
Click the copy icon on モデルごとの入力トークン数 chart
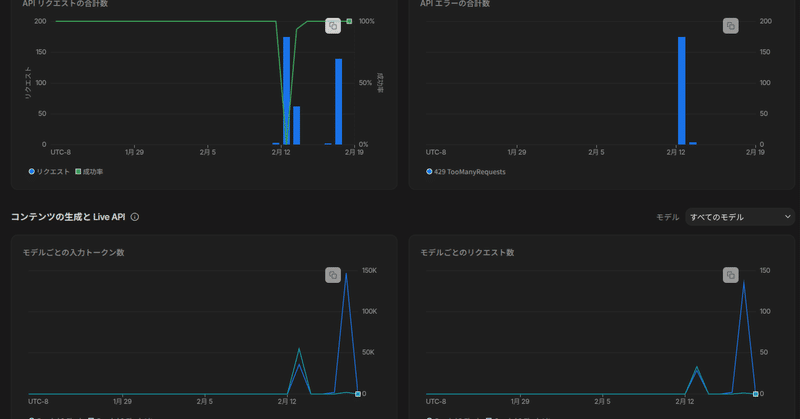[333, 275]
